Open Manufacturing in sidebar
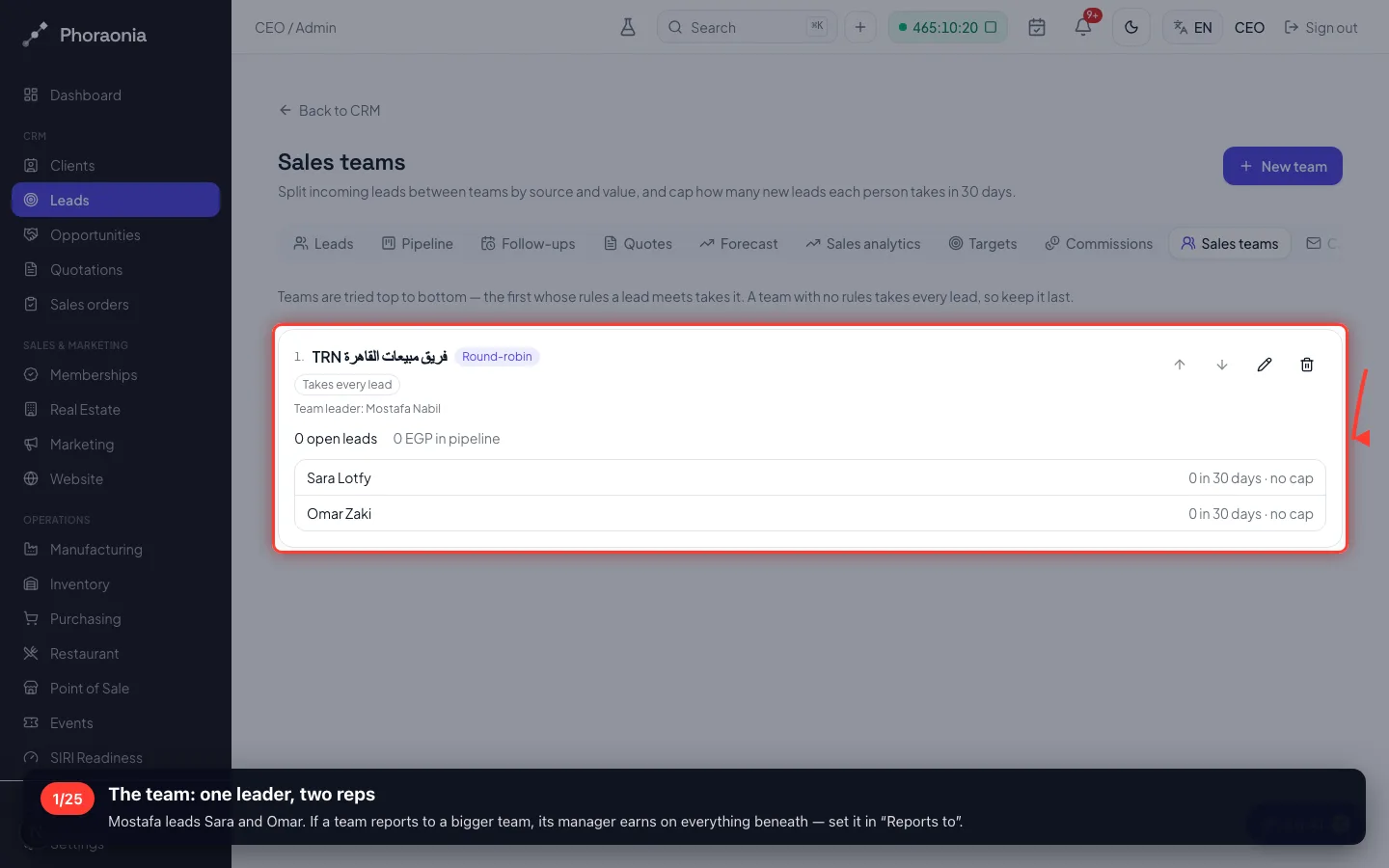Screen dimensions: 1389x868 [x=116, y=550]
